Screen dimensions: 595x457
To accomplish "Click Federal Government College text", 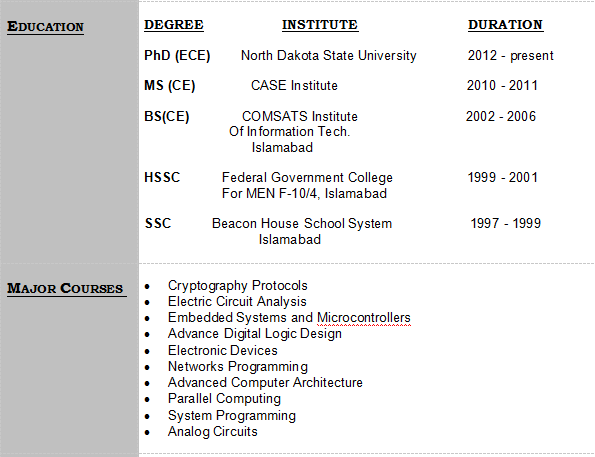I will [307, 178].
